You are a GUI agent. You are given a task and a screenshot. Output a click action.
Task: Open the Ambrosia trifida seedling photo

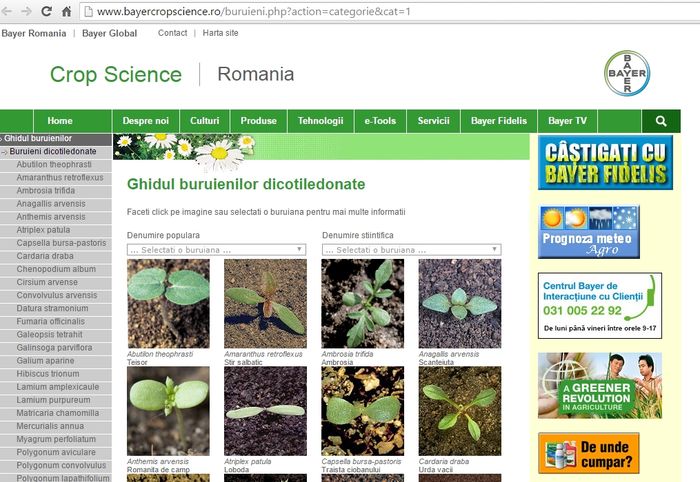pyautogui.click(x=362, y=303)
